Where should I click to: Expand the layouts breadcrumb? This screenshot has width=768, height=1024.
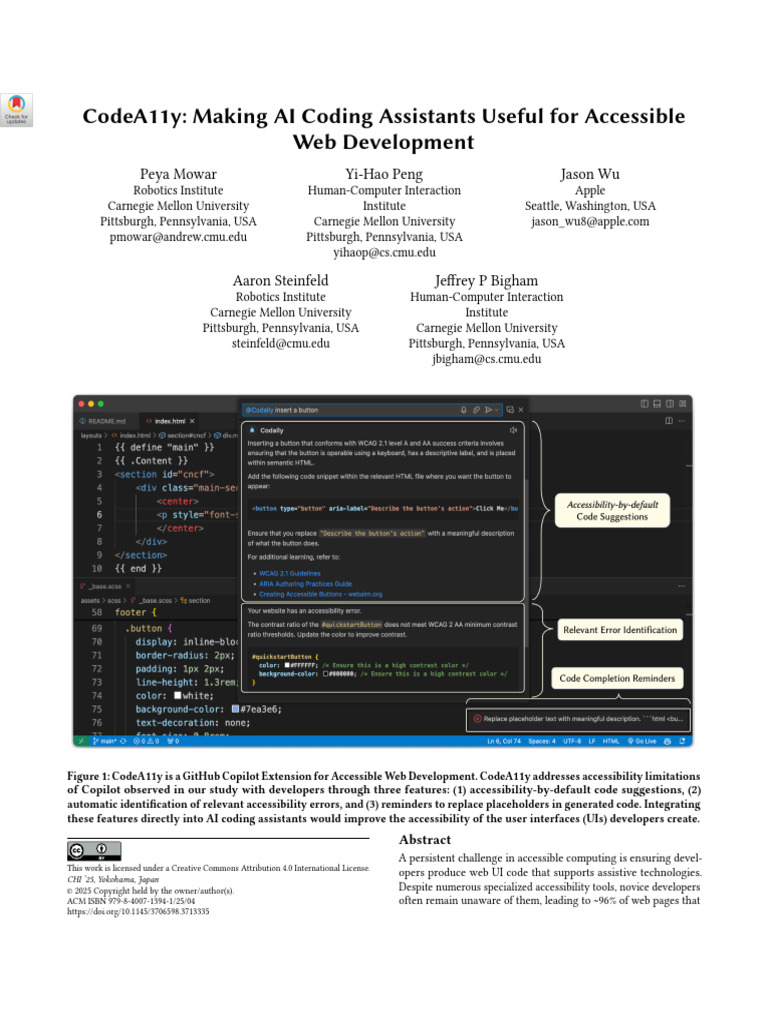pos(91,435)
